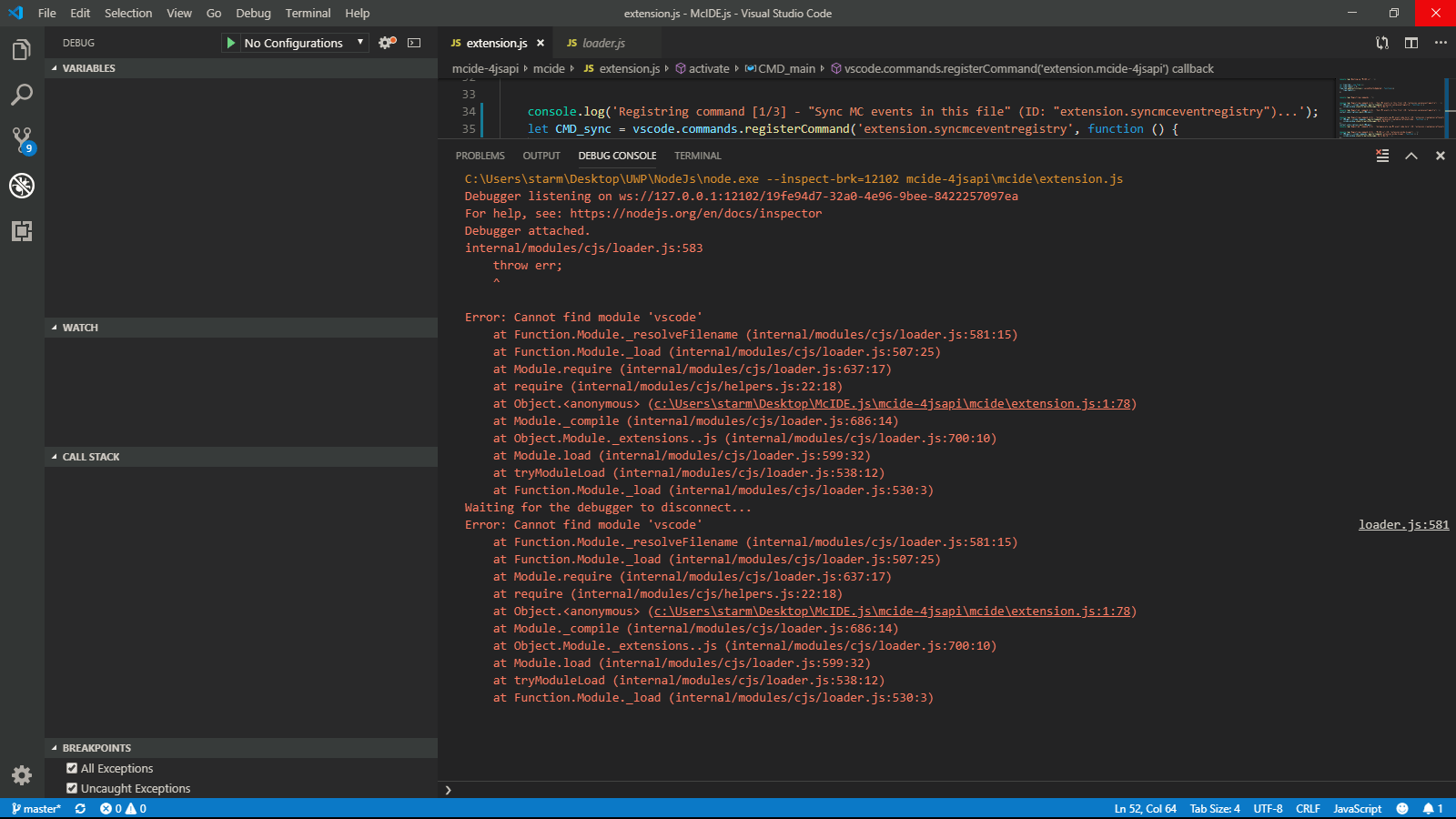Image resolution: width=1456 pixels, height=819 pixels.
Task: Close the extension.js tab
Action: [x=541, y=43]
